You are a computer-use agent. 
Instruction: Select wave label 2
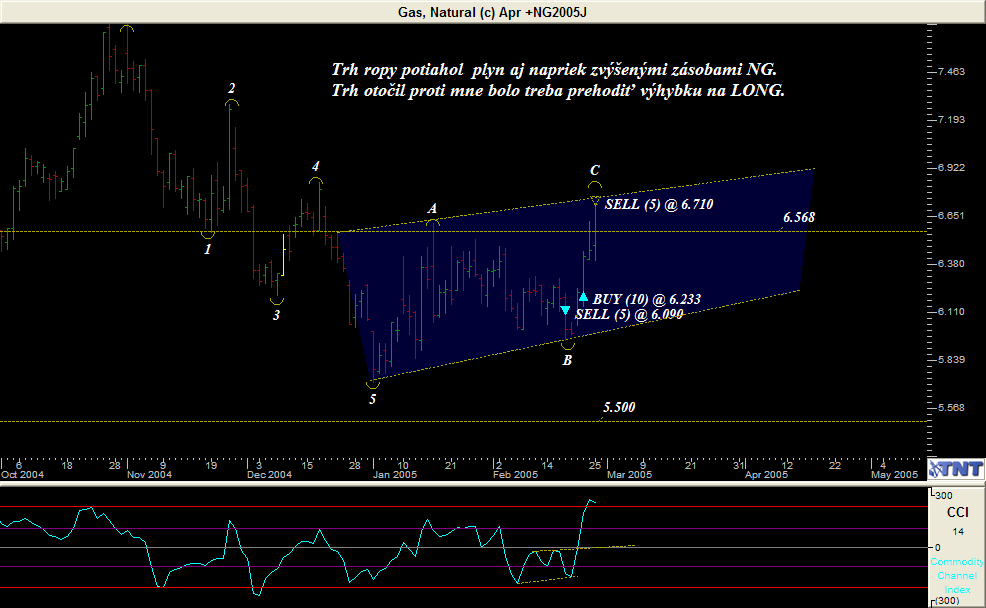pos(231,88)
